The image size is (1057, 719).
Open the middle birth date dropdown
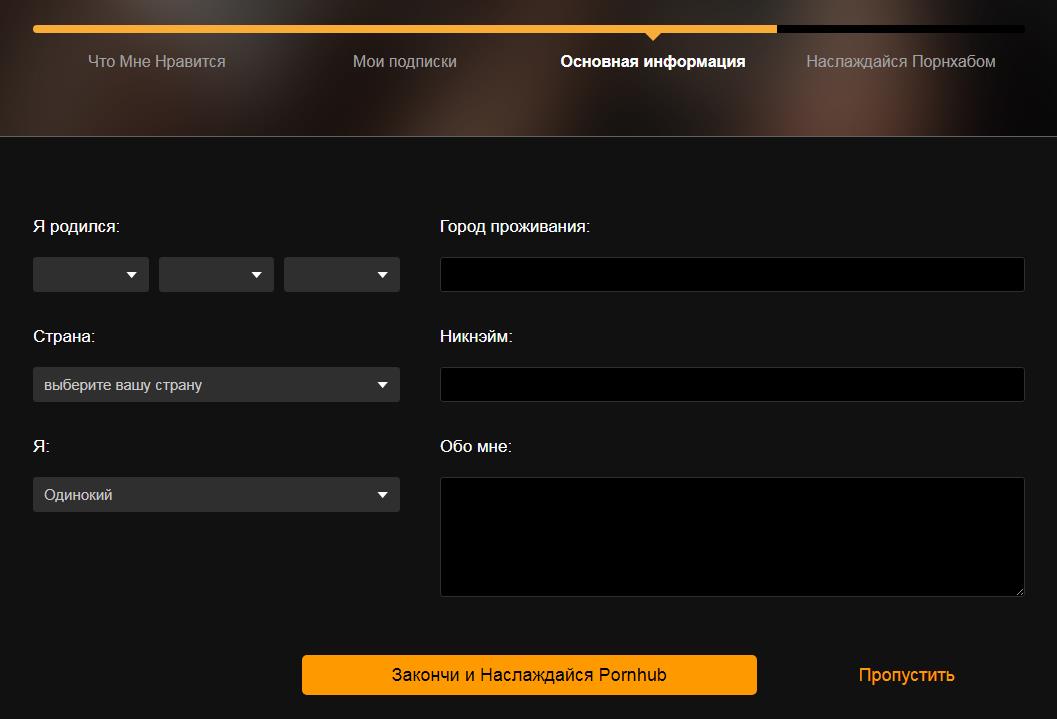coord(216,274)
